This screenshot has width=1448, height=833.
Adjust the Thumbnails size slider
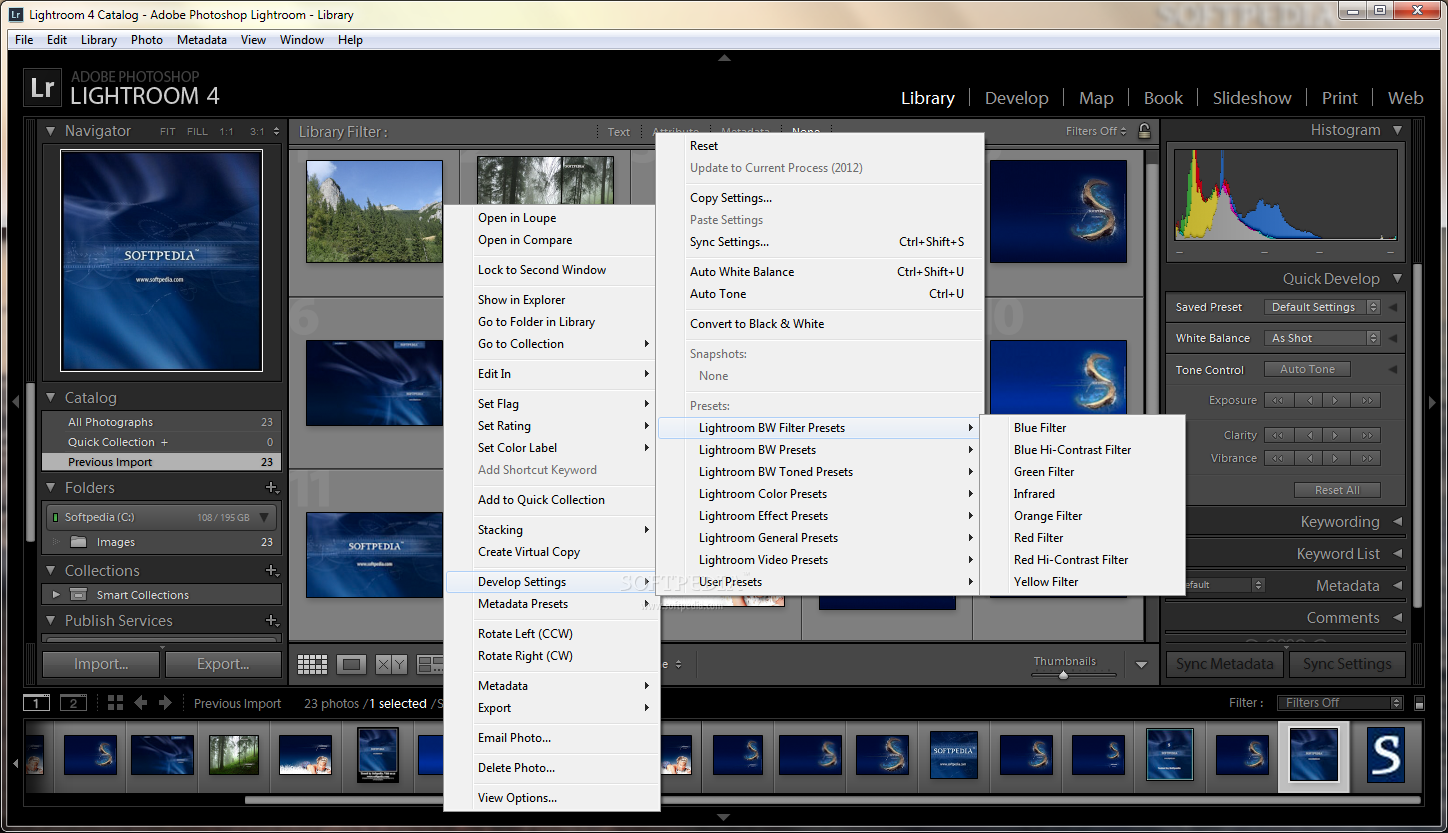(x=1064, y=675)
